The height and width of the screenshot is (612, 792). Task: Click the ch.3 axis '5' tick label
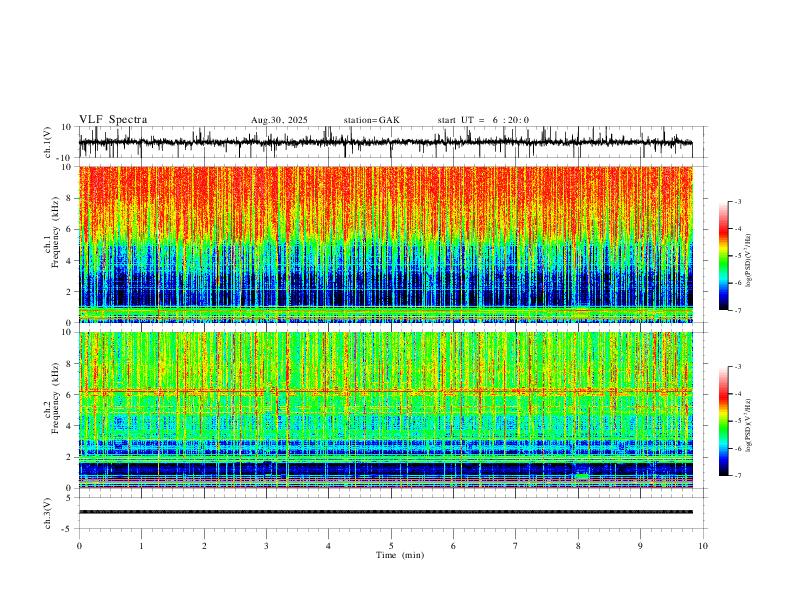pyautogui.click(x=69, y=498)
